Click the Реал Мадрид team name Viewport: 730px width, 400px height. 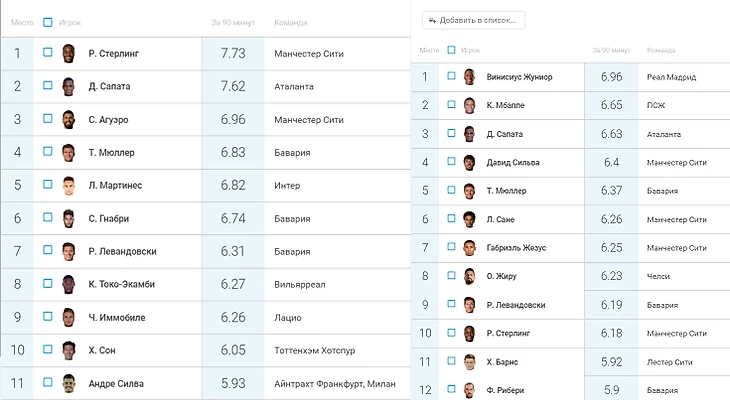671,77
